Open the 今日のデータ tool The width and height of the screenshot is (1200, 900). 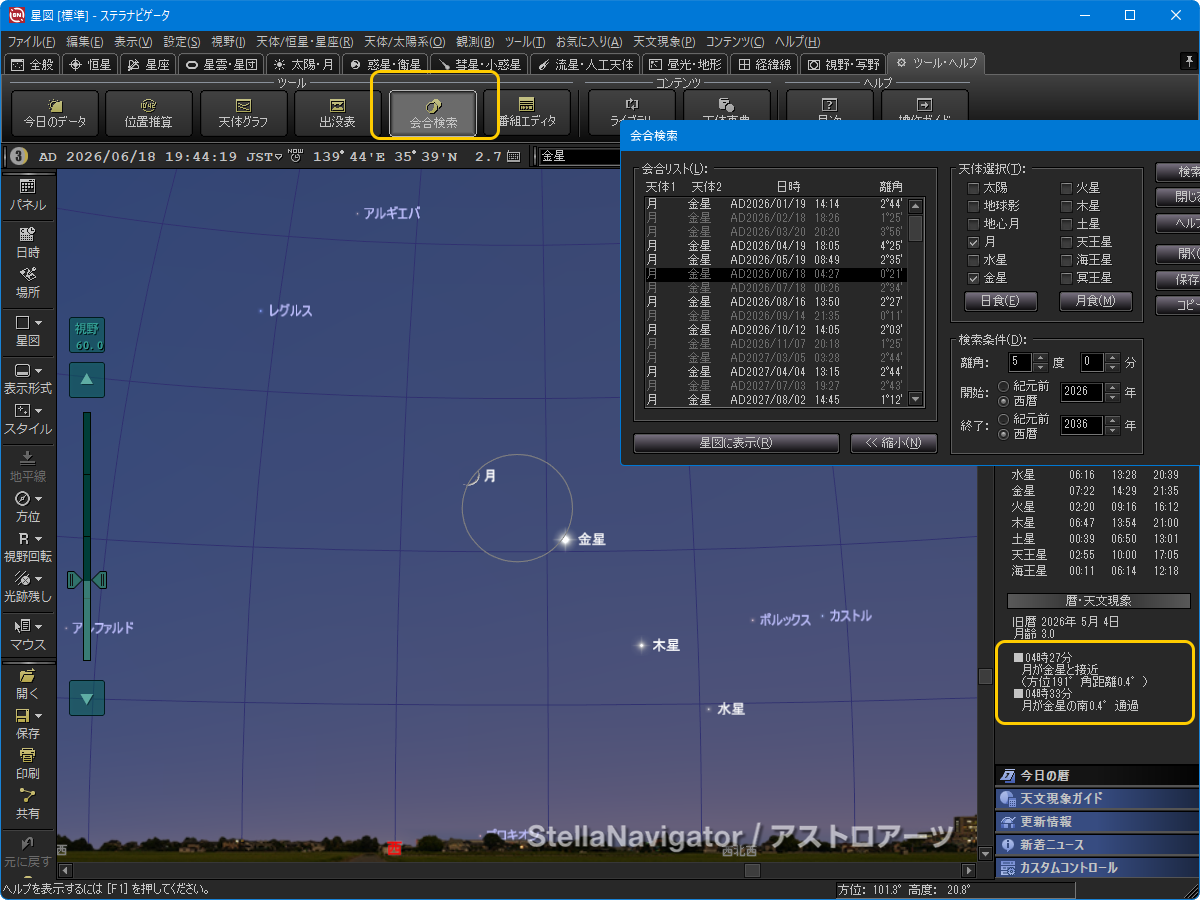[55, 113]
